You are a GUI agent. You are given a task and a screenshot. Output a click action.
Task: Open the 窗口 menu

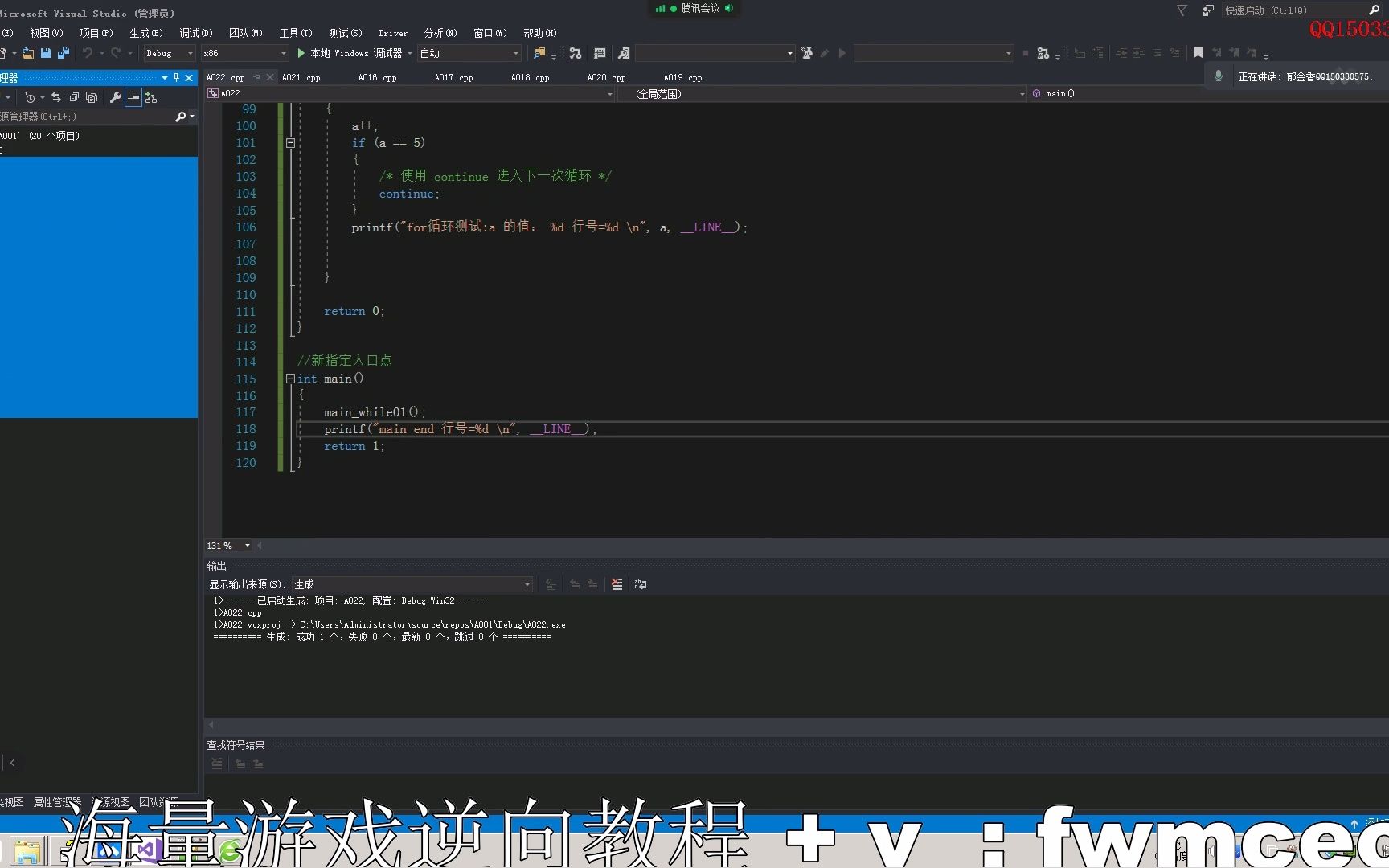pos(490,33)
